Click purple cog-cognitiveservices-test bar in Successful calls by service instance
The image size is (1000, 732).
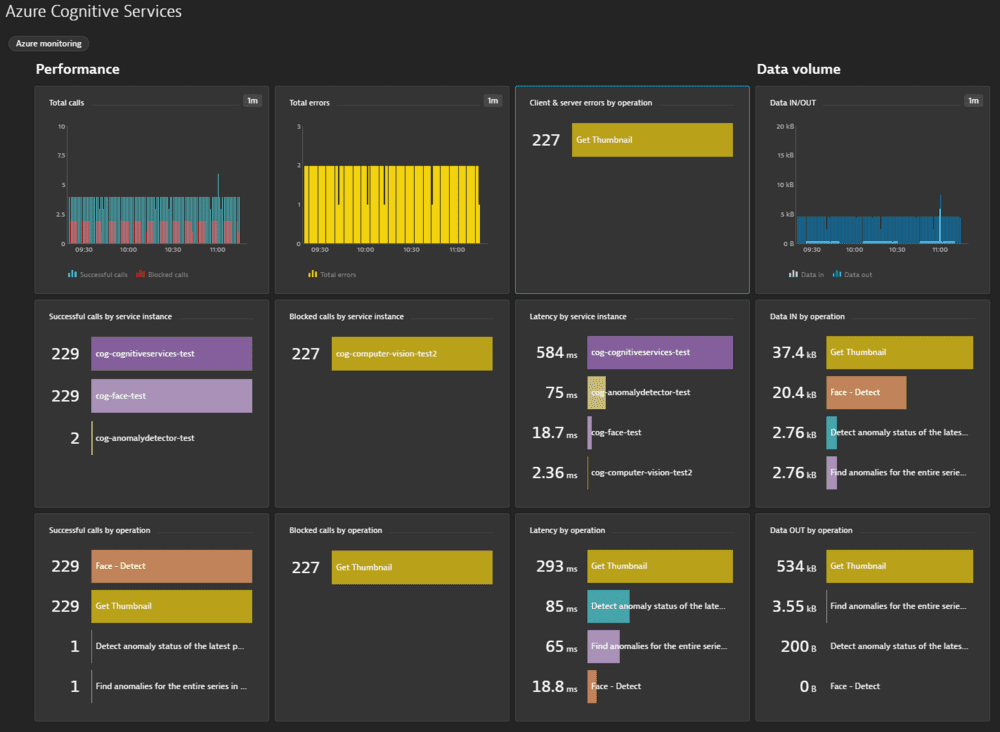pos(171,353)
